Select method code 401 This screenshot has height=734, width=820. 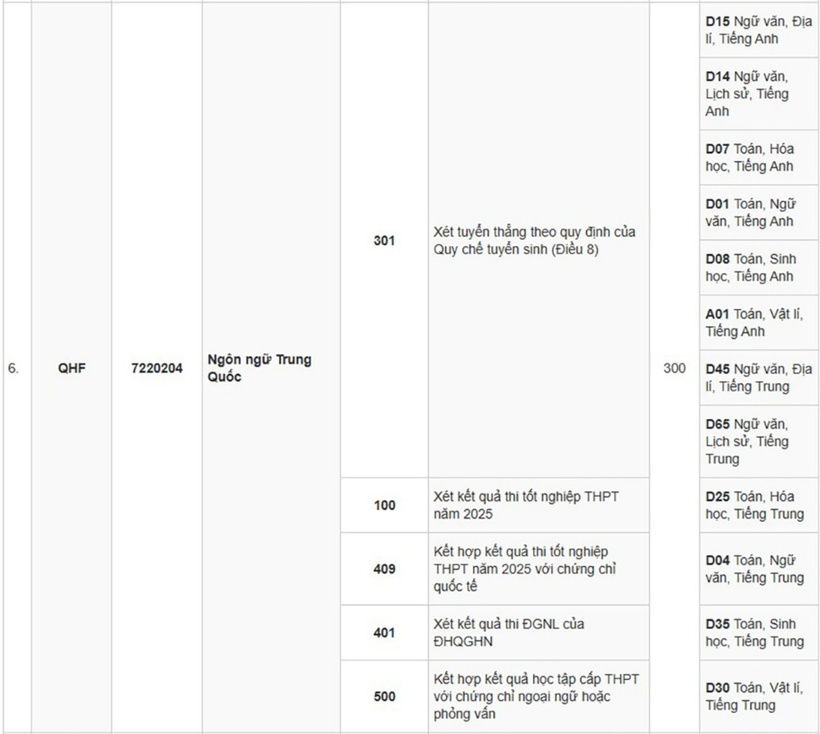click(384, 633)
